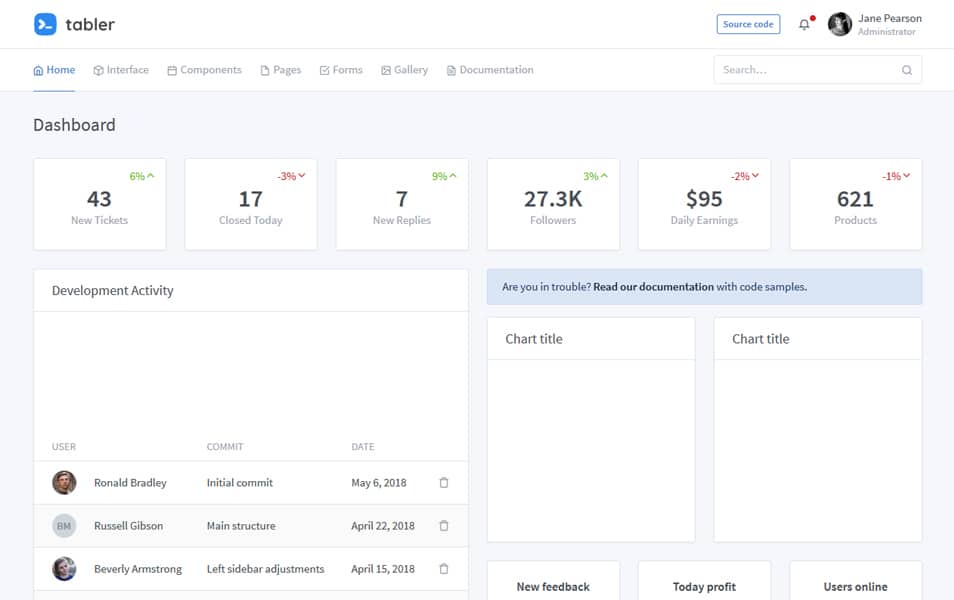
Task: Delete Ronald Bradley's Initial commit row
Action: (444, 483)
